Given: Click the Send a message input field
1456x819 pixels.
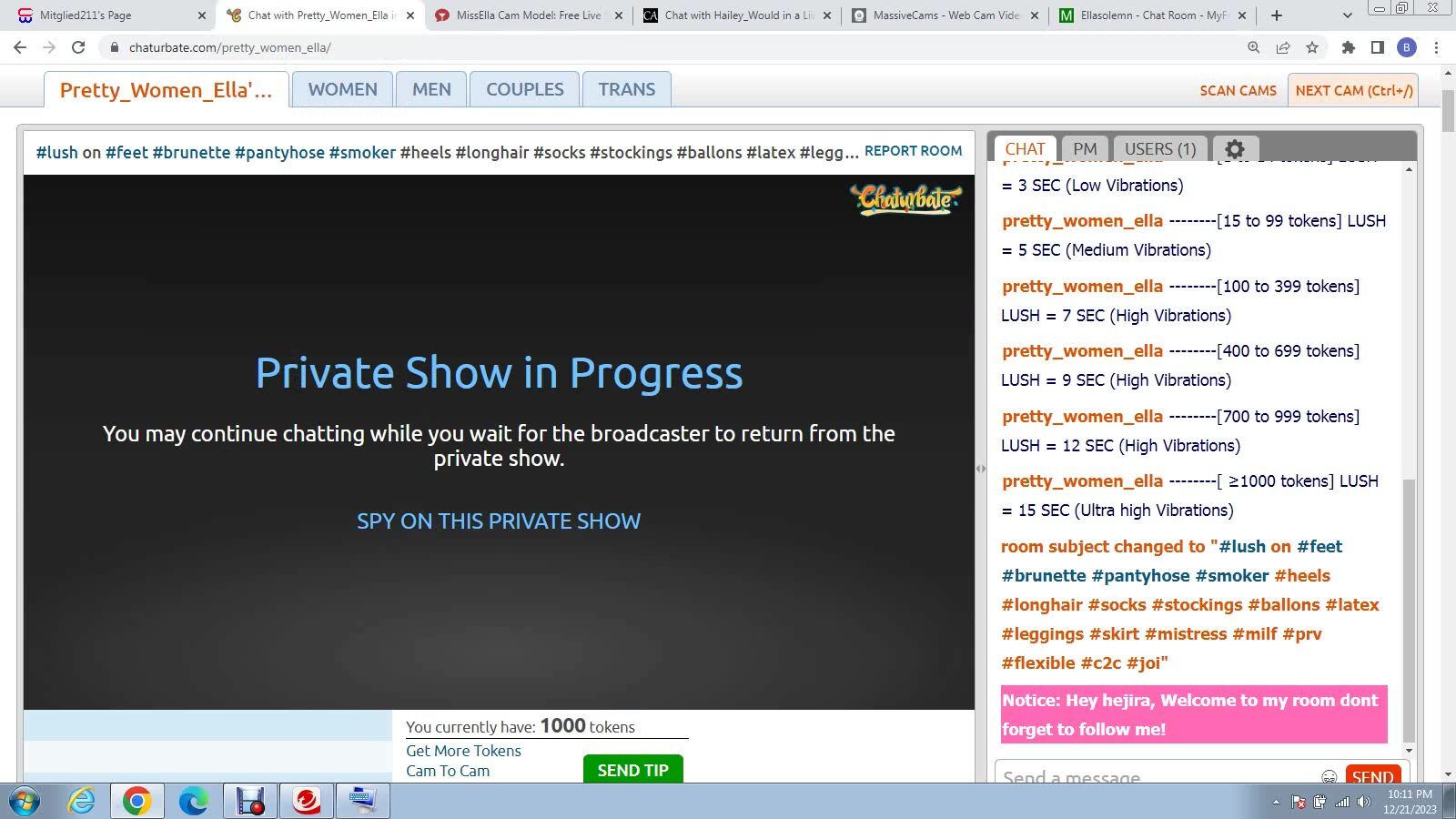Looking at the screenshot, I should (x=1156, y=776).
